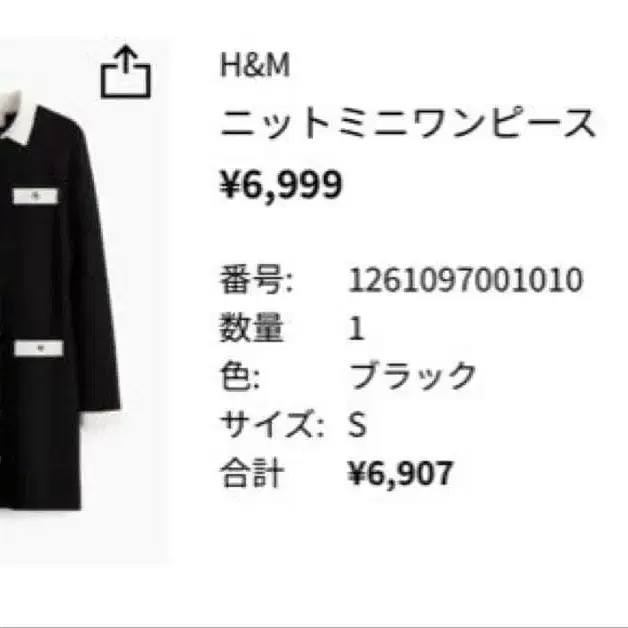Tap the lower white pocket flap on dress
Viewport: 628px width, 628px height.
pyautogui.click(x=39, y=348)
